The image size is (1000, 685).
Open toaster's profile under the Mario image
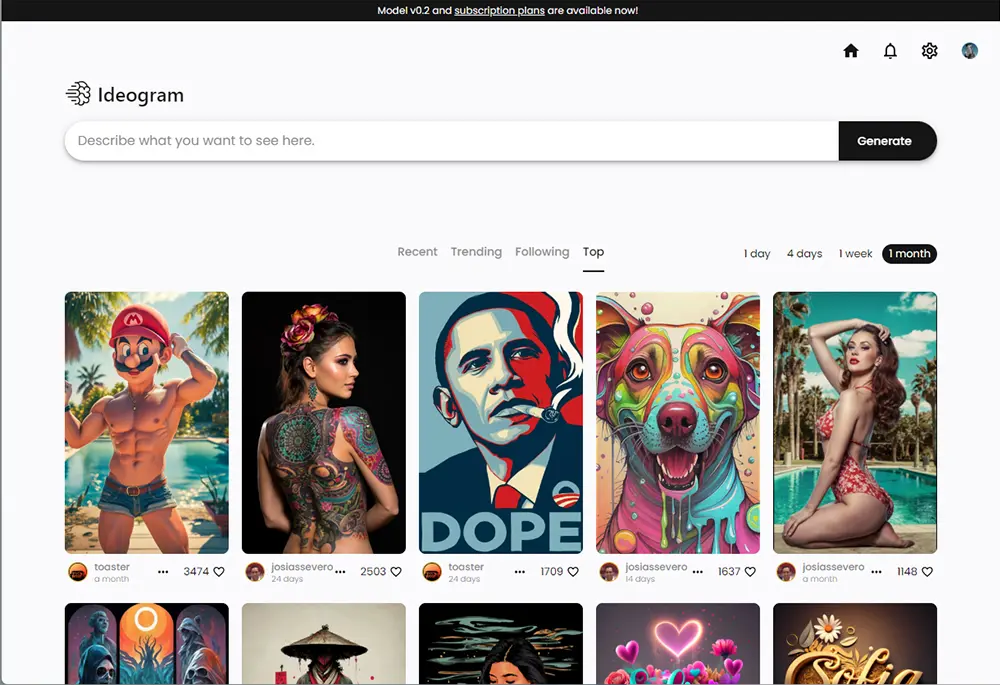112,566
